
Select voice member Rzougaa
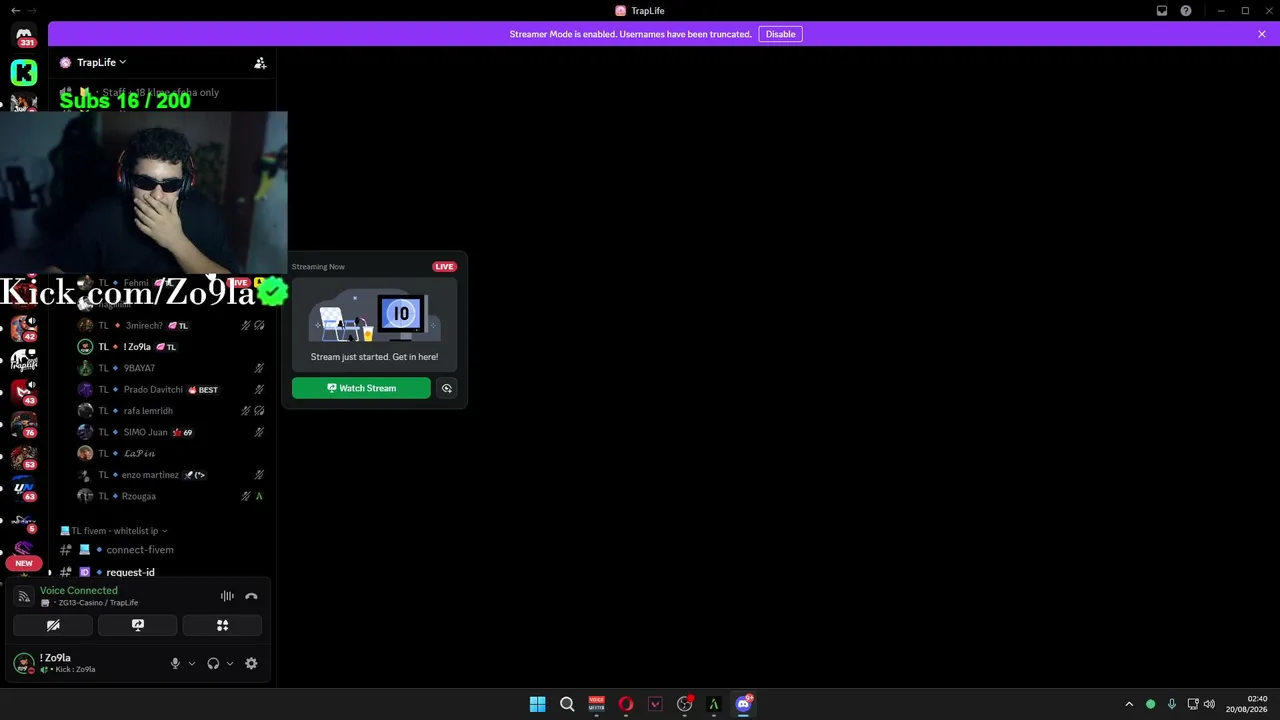(x=170, y=496)
